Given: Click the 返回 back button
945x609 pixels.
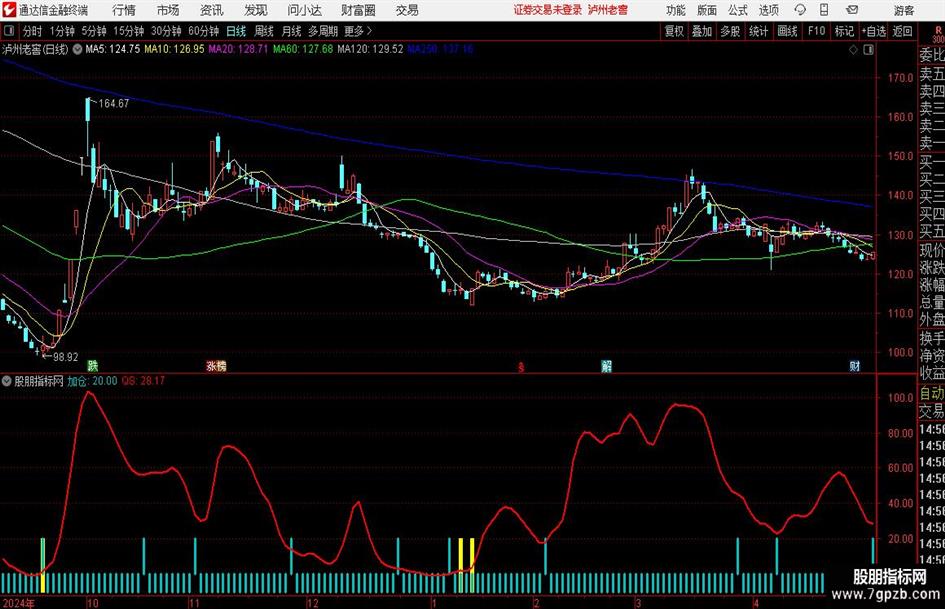Looking at the screenshot, I should click(x=903, y=31).
